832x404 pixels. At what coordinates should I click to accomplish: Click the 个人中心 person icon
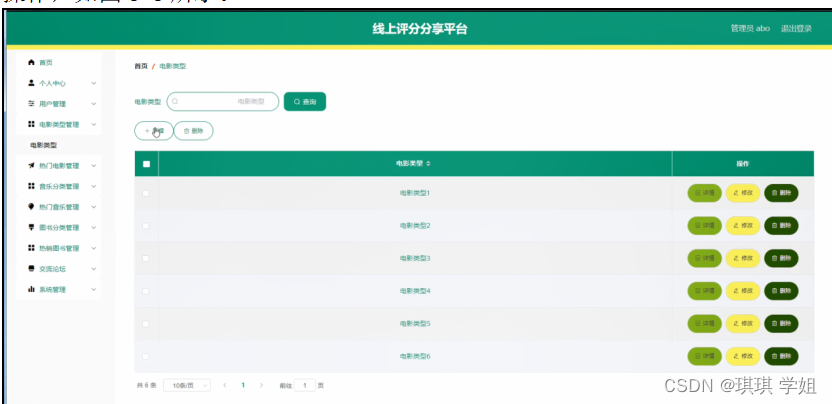tap(31, 83)
